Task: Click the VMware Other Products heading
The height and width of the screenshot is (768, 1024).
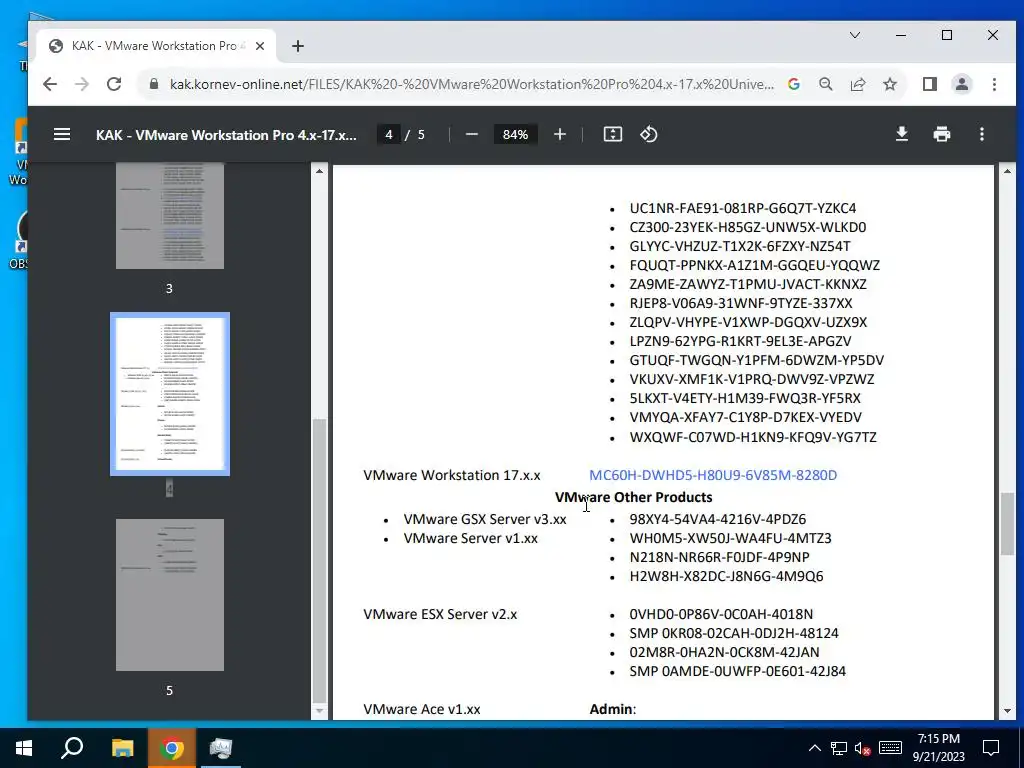Action: coord(633,498)
